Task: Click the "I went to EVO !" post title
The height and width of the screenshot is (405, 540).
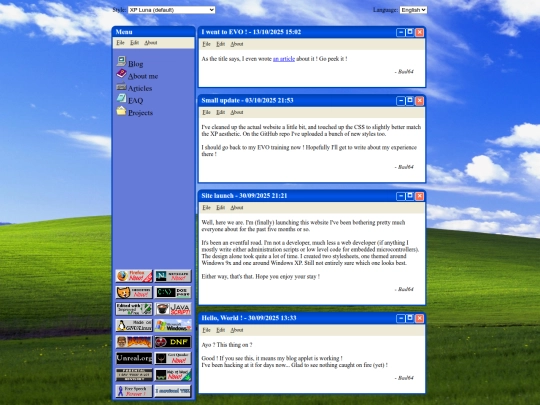Action: [224, 32]
